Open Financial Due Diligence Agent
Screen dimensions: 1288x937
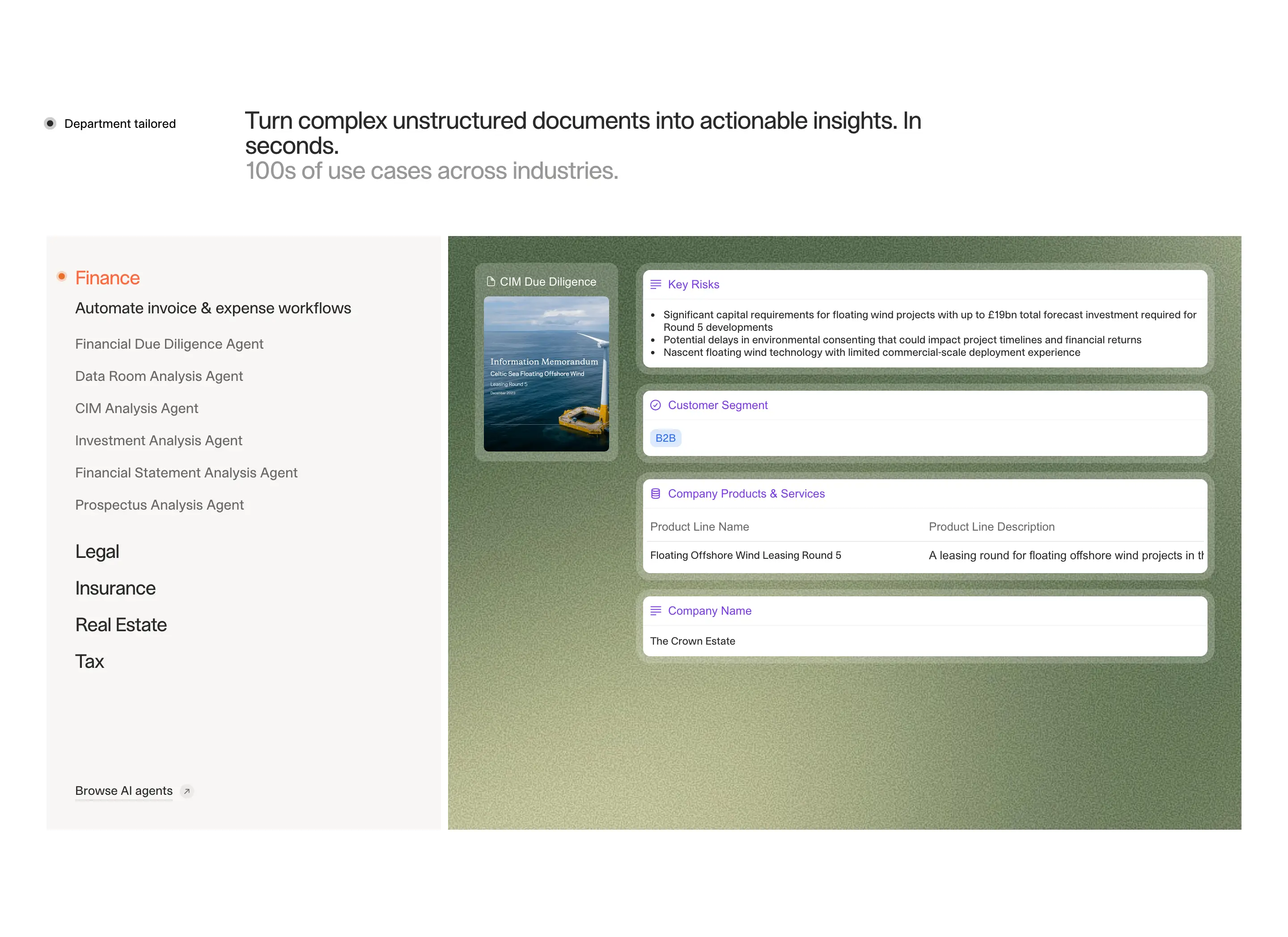[x=169, y=344]
